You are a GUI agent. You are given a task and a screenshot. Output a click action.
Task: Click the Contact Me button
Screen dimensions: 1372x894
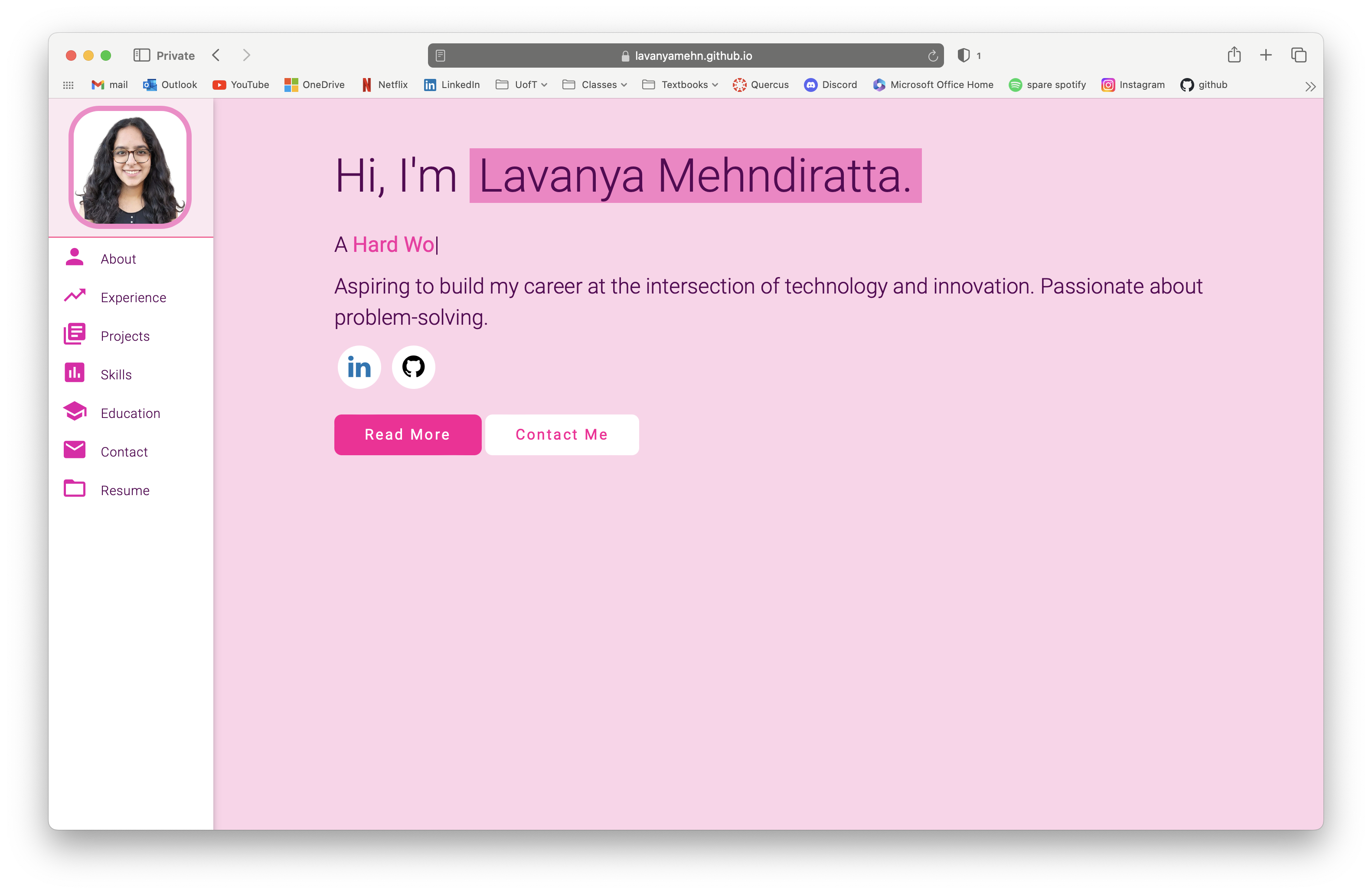562,434
